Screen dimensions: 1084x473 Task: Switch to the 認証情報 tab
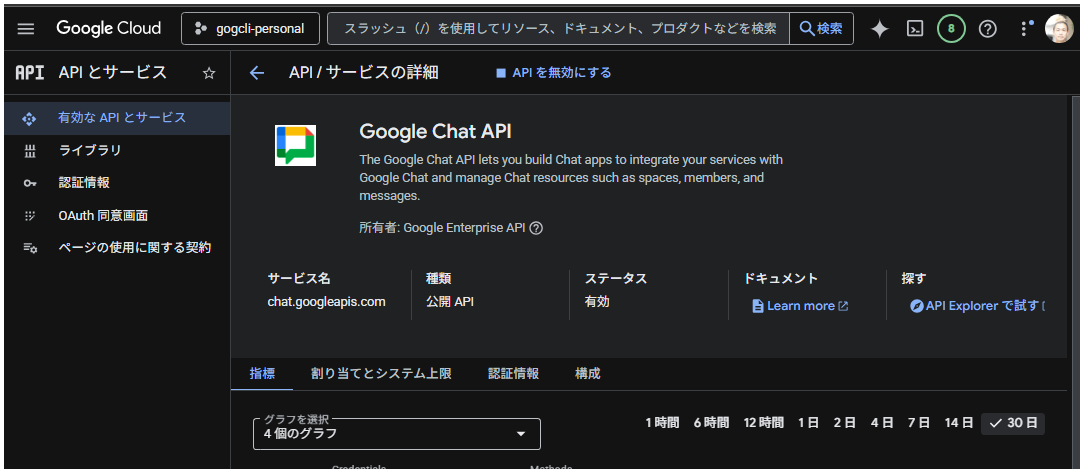pyautogui.click(x=514, y=374)
